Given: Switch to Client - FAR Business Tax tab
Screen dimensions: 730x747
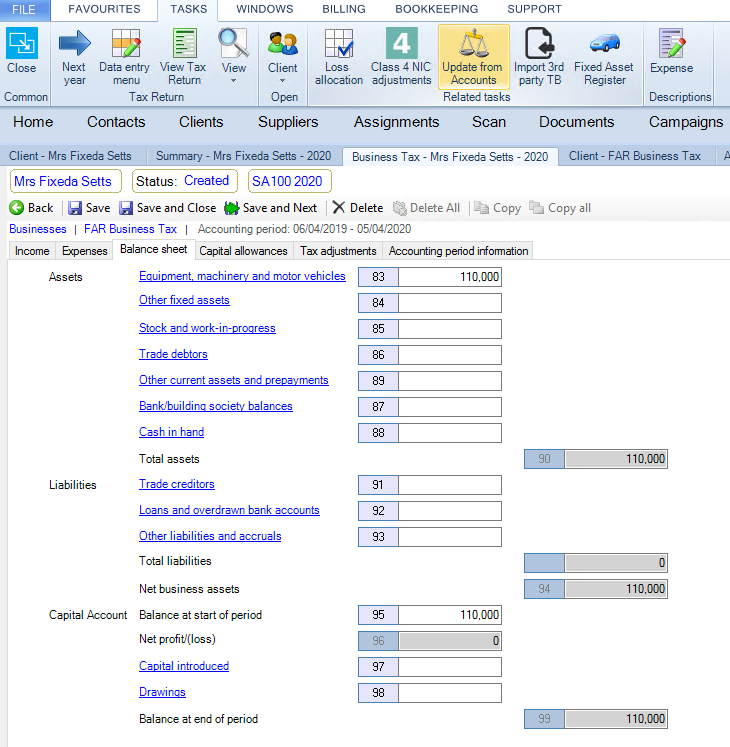Looking at the screenshot, I should [635, 156].
